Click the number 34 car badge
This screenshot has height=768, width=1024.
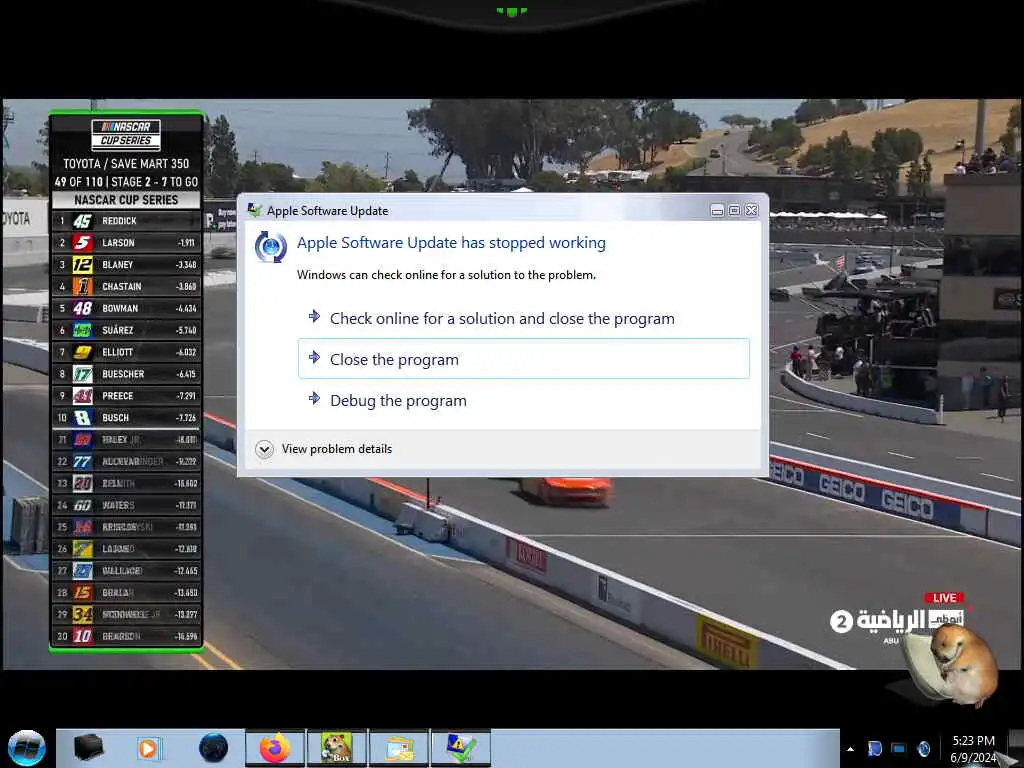coord(82,615)
